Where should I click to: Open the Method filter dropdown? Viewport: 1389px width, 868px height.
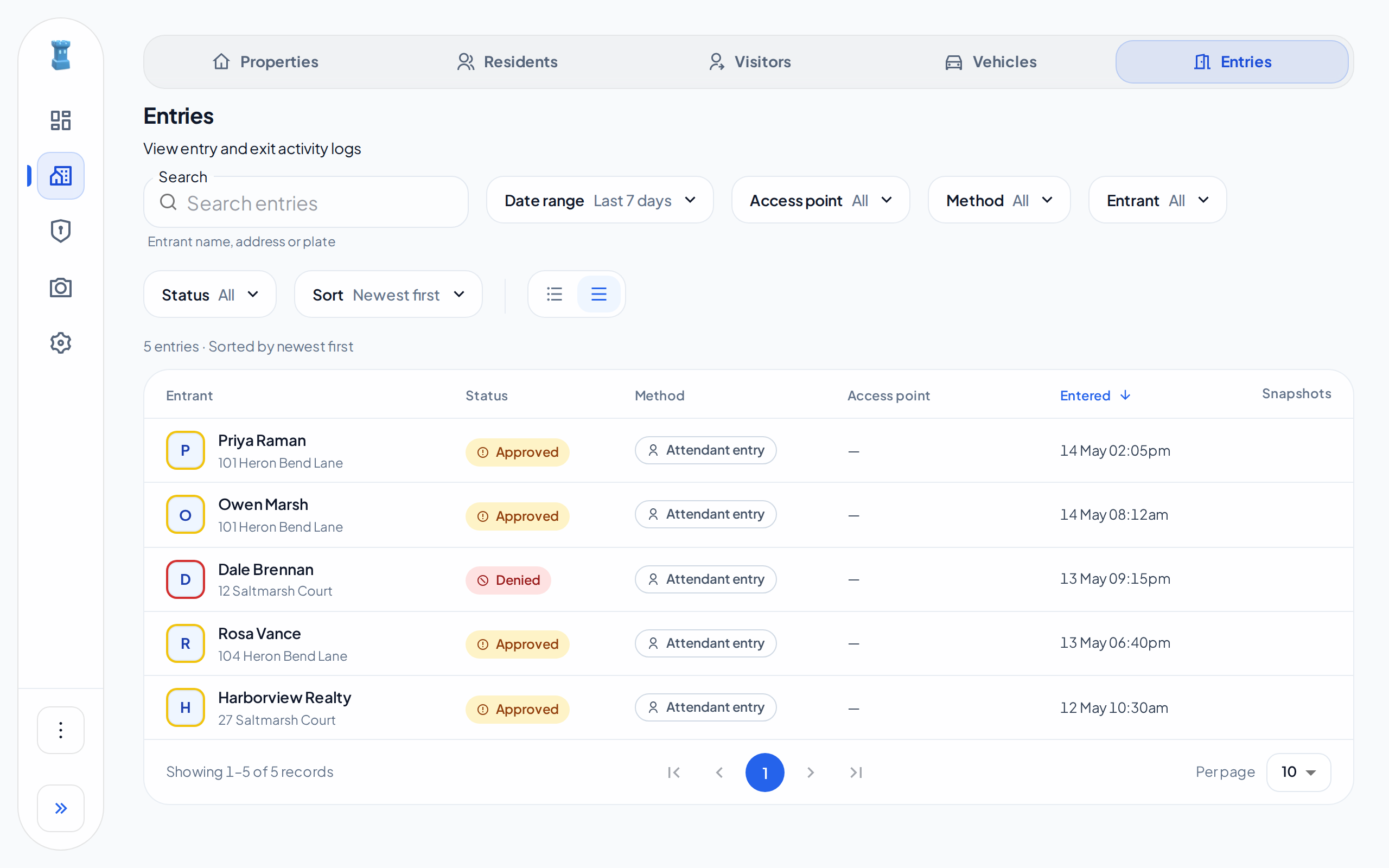(x=999, y=200)
